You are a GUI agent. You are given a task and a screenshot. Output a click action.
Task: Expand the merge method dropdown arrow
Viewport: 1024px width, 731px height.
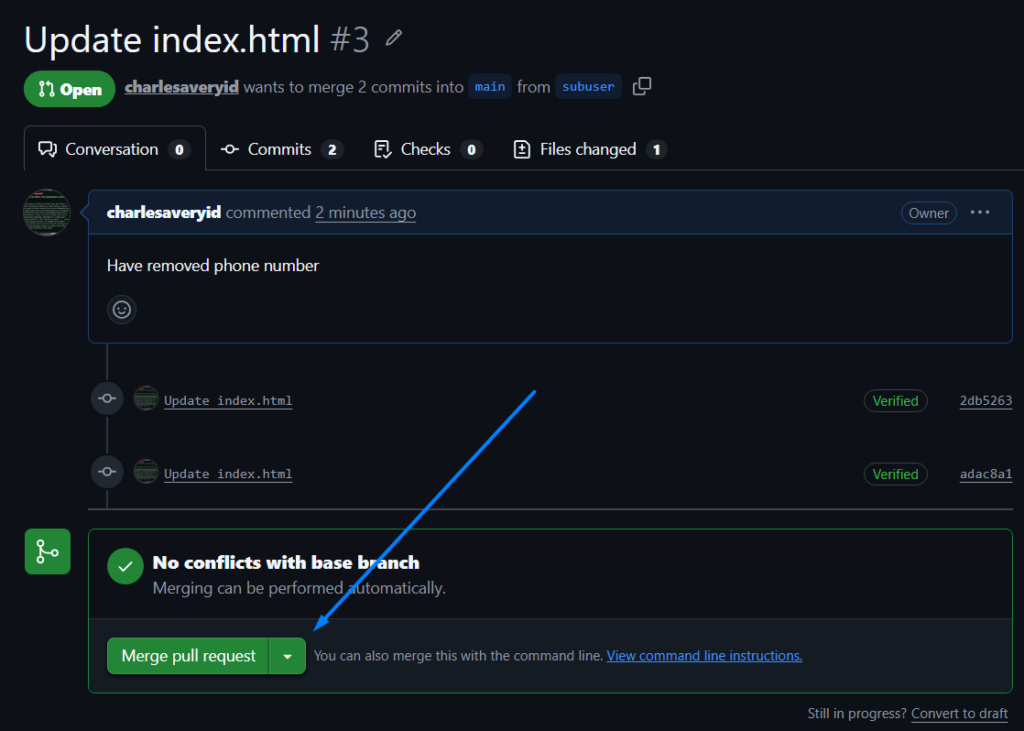pos(287,656)
